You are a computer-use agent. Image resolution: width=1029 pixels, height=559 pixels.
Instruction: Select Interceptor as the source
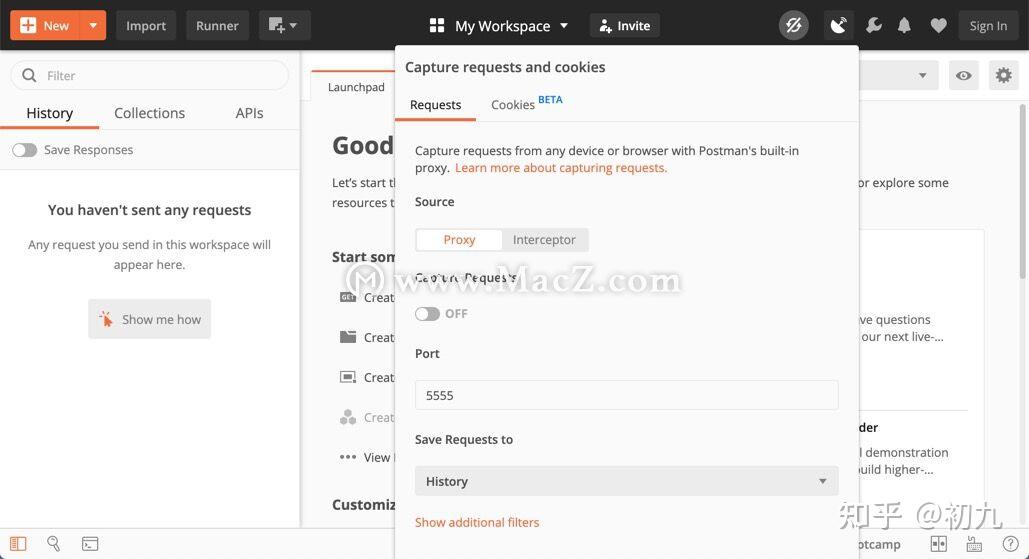pos(544,239)
